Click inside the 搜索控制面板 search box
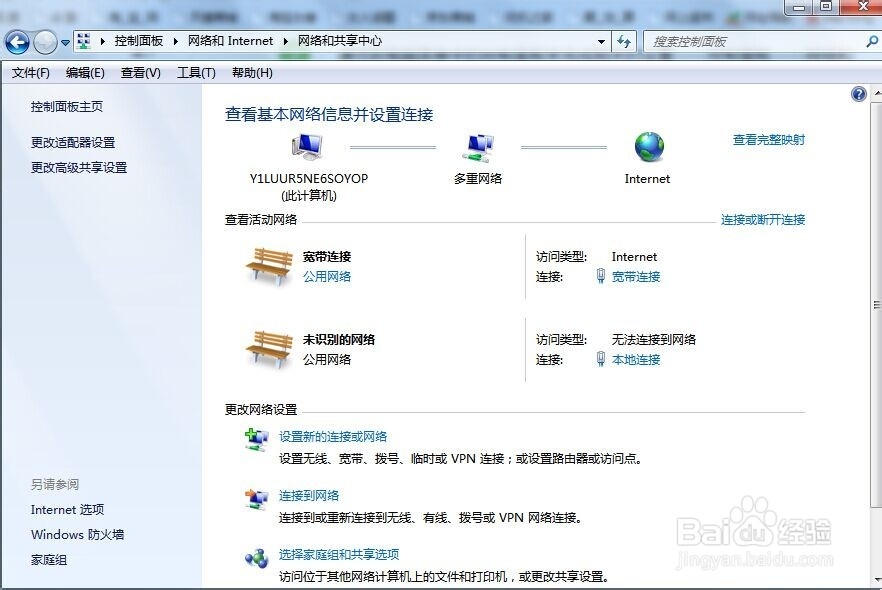Image resolution: width=882 pixels, height=590 pixels. coord(750,41)
